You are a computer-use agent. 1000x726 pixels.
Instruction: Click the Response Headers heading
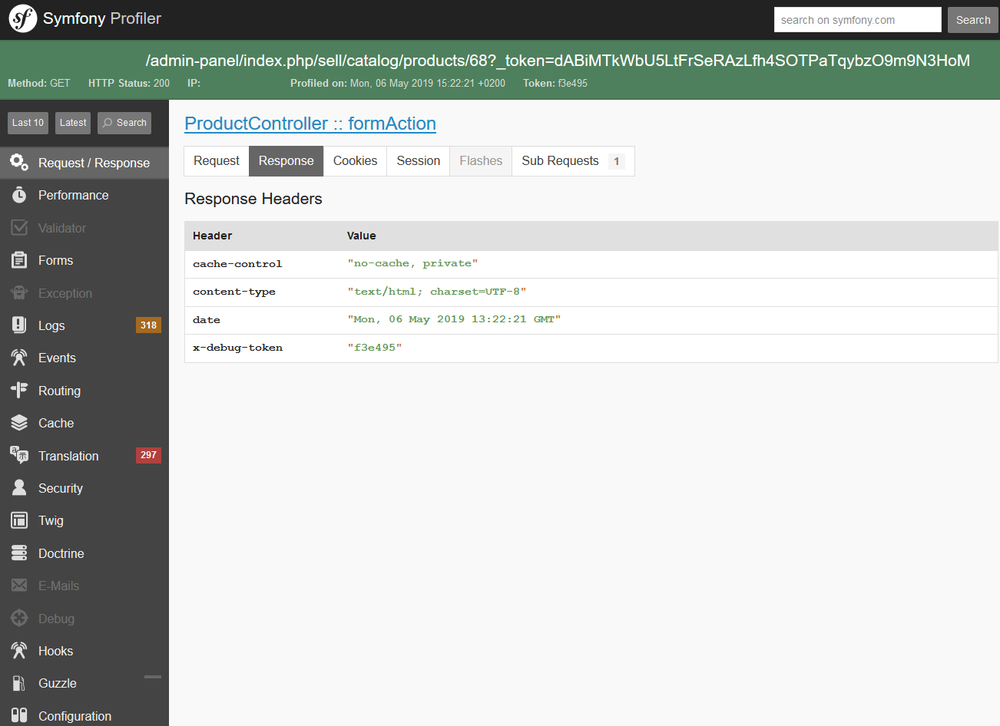253,199
